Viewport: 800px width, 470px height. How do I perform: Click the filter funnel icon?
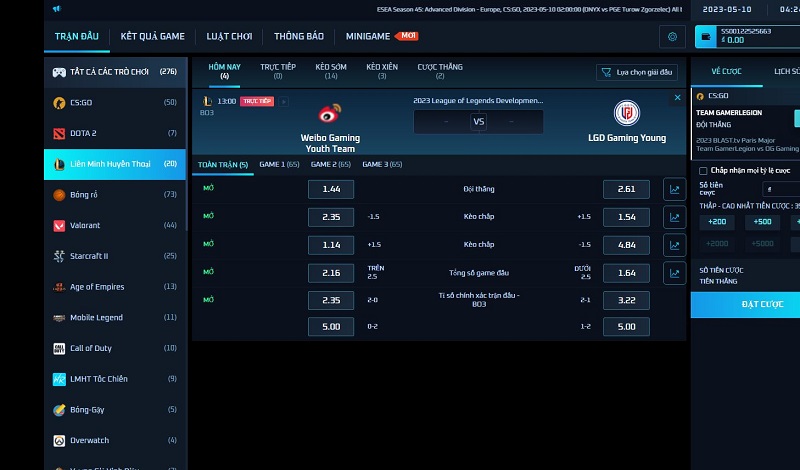point(606,72)
